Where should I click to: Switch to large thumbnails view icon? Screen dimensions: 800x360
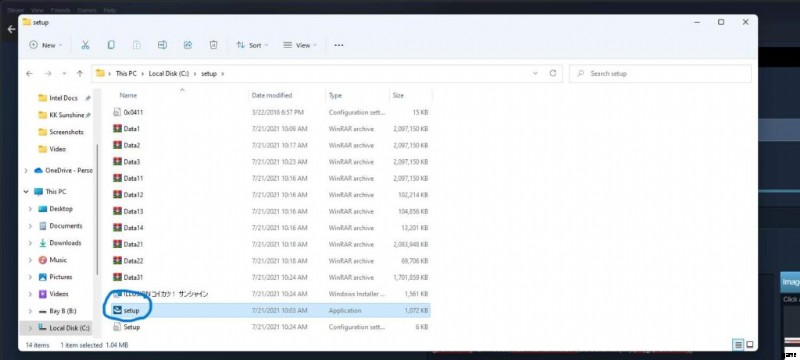coord(750,345)
